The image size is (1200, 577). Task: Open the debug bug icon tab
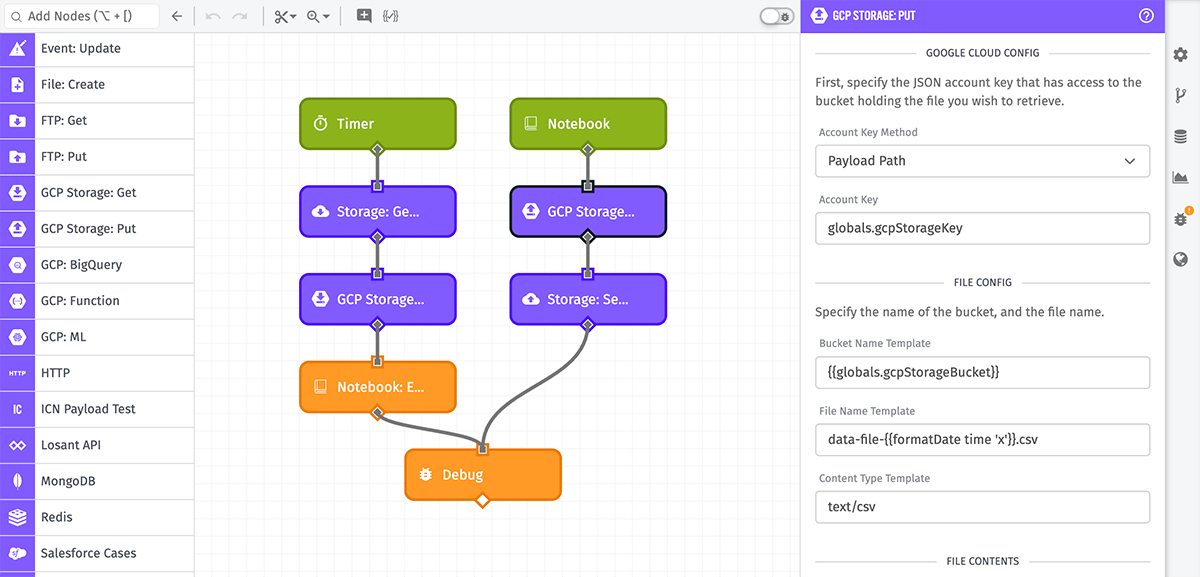coord(1180,219)
